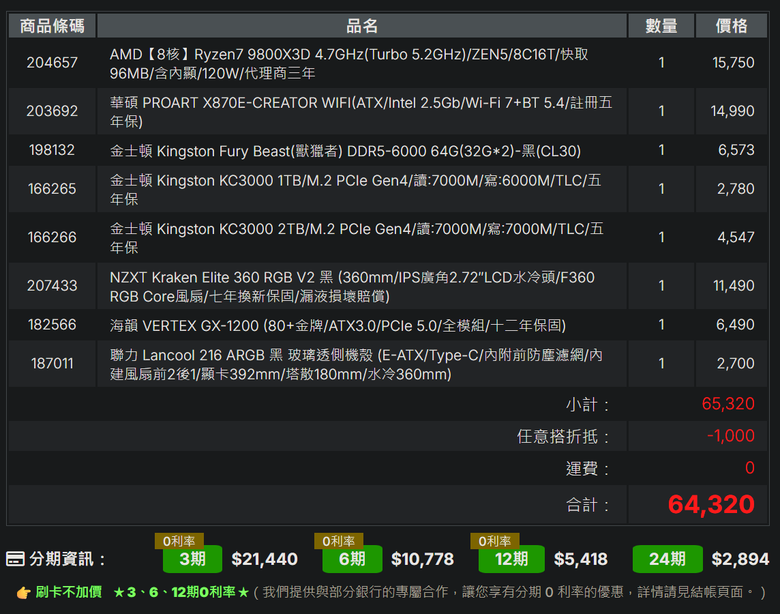Click the Kingston KC3000 1TB product name
The width and height of the screenshot is (780, 614).
(355, 190)
